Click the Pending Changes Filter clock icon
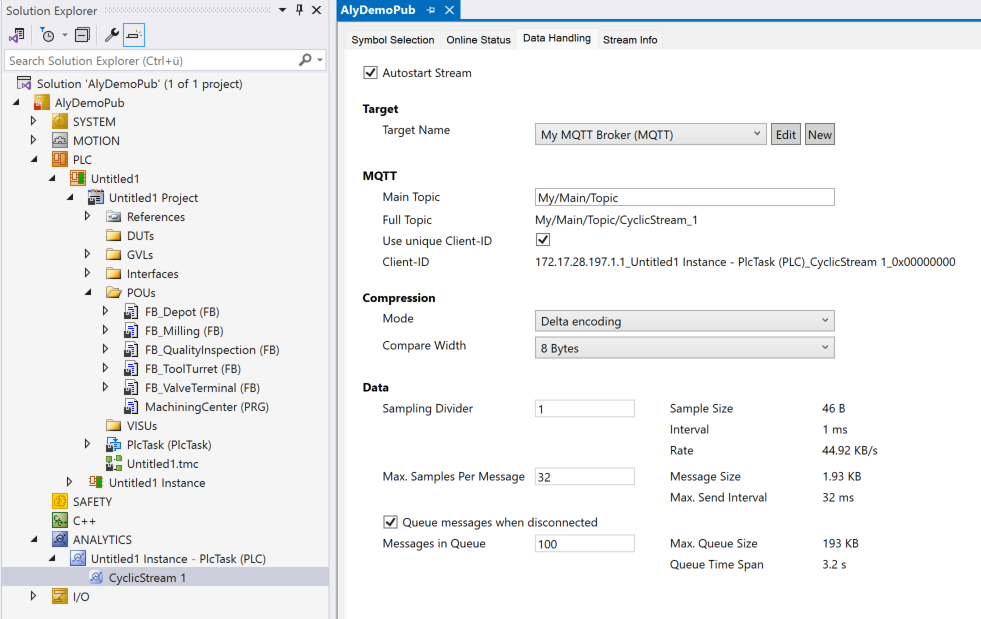Screen dimensions: 981x619 coord(47,35)
